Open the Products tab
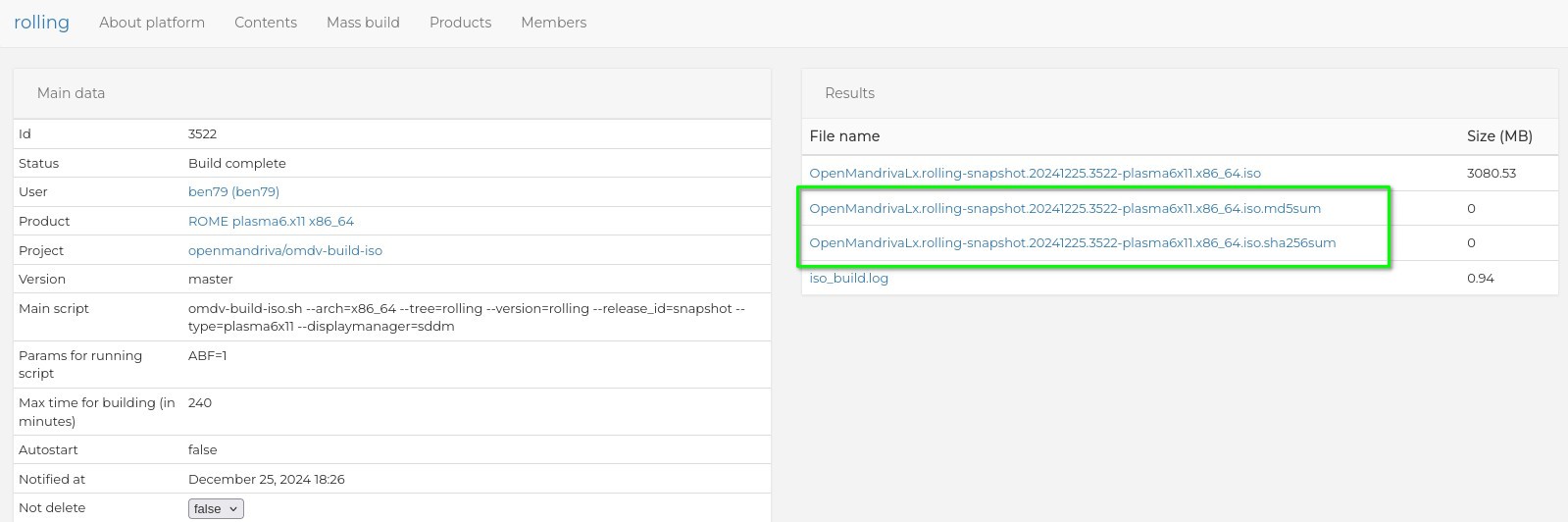The width and height of the screenshot is (1568, 522). [460, 23]
